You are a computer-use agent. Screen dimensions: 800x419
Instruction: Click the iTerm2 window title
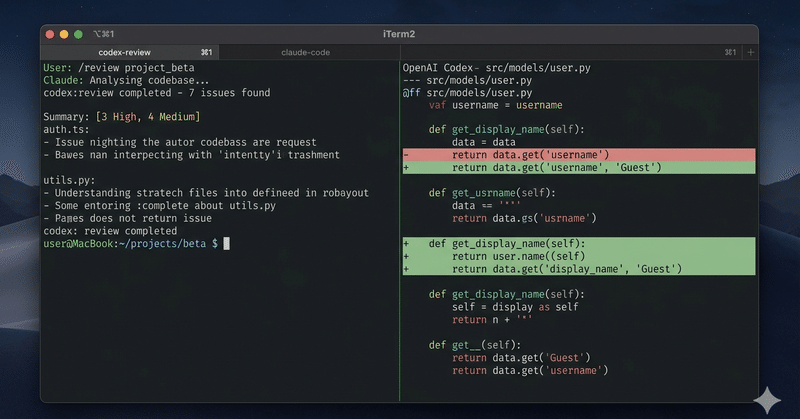tap(400, 34)
